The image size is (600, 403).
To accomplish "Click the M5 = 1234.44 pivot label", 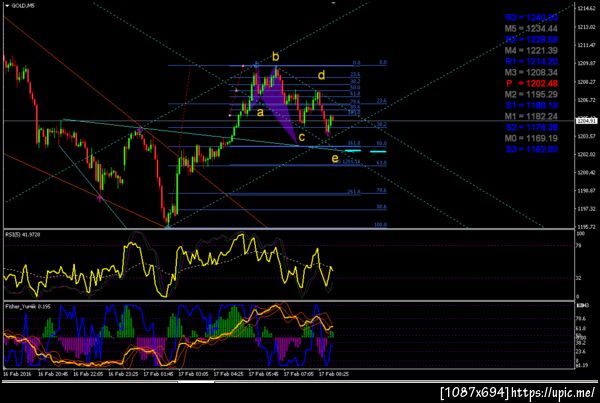I will click(x=531, y=28).
